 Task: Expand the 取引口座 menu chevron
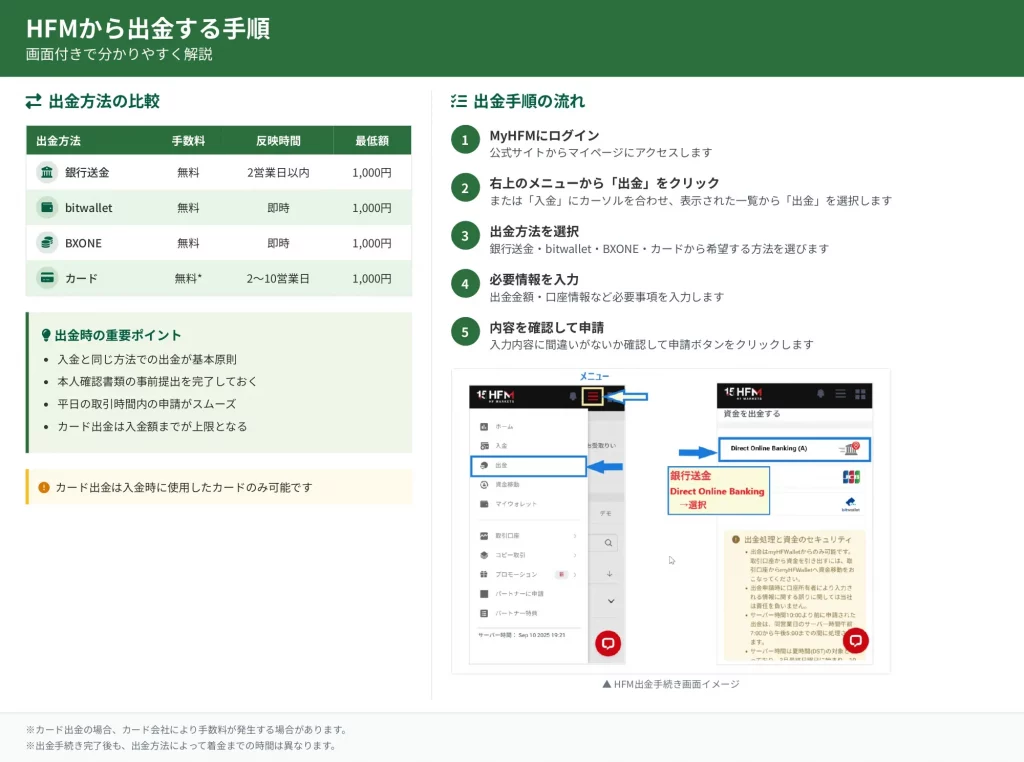575,536
